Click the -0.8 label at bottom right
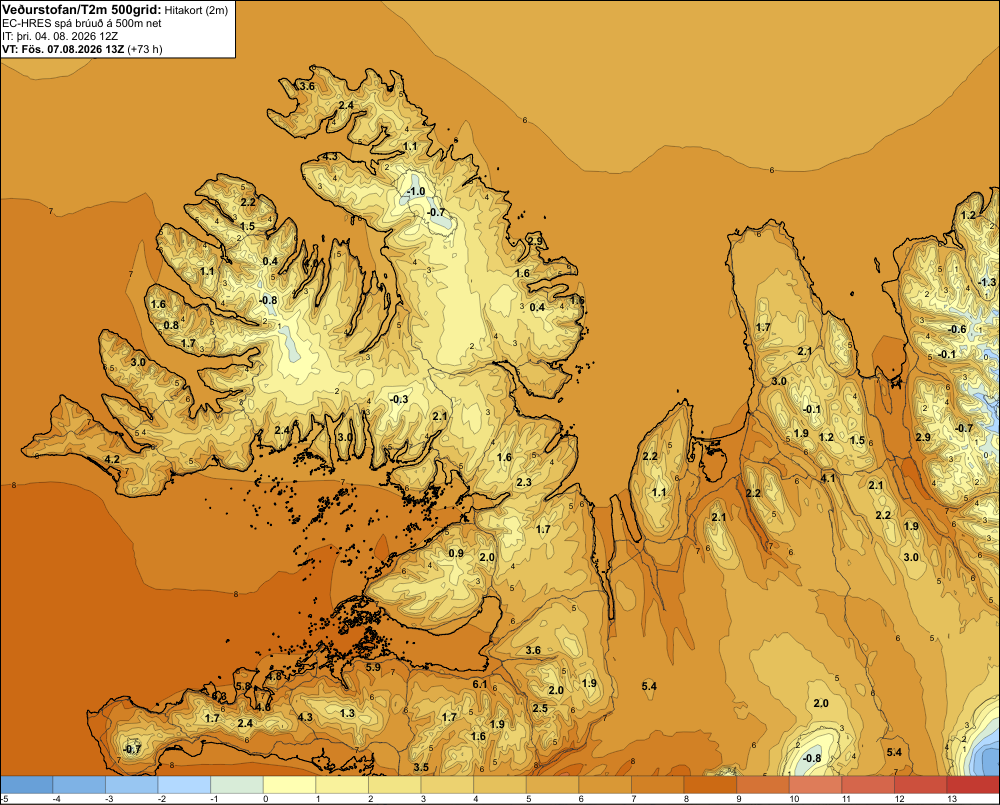Viewport: 1000px width, 805px height. click(x=811, y=758)
